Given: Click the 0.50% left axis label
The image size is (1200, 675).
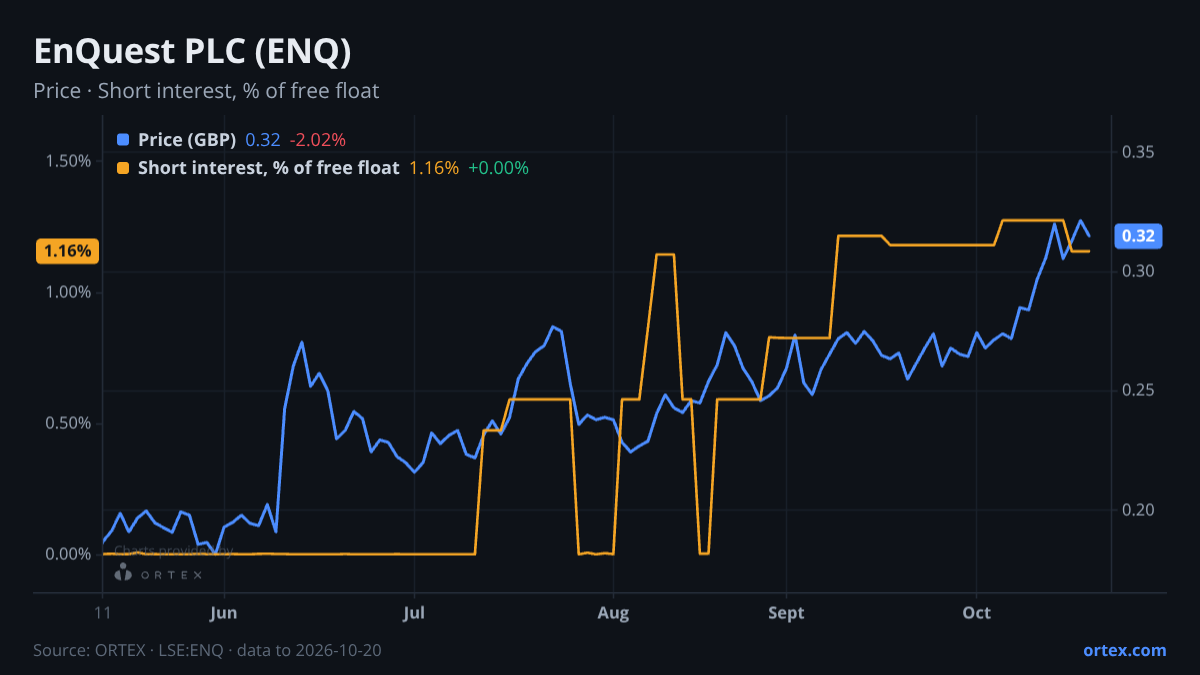Looking at the screenshot, I should tap(70, 423).
